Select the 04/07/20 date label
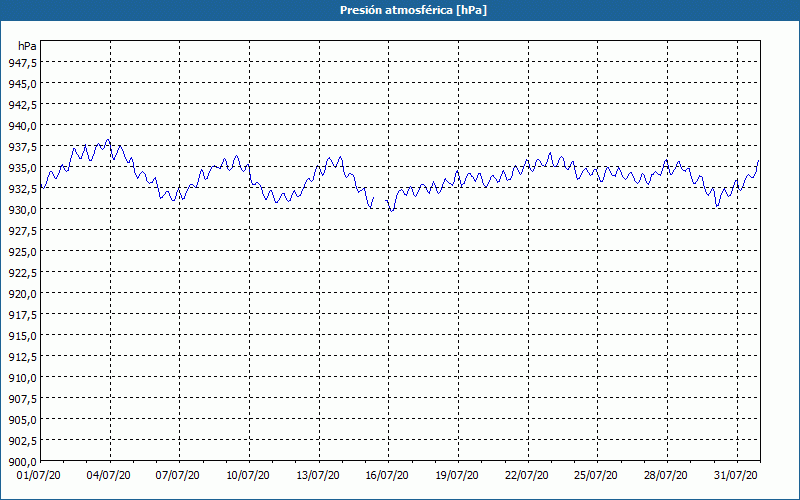Screen dimensions: 800x500 [x=110, y=475]
